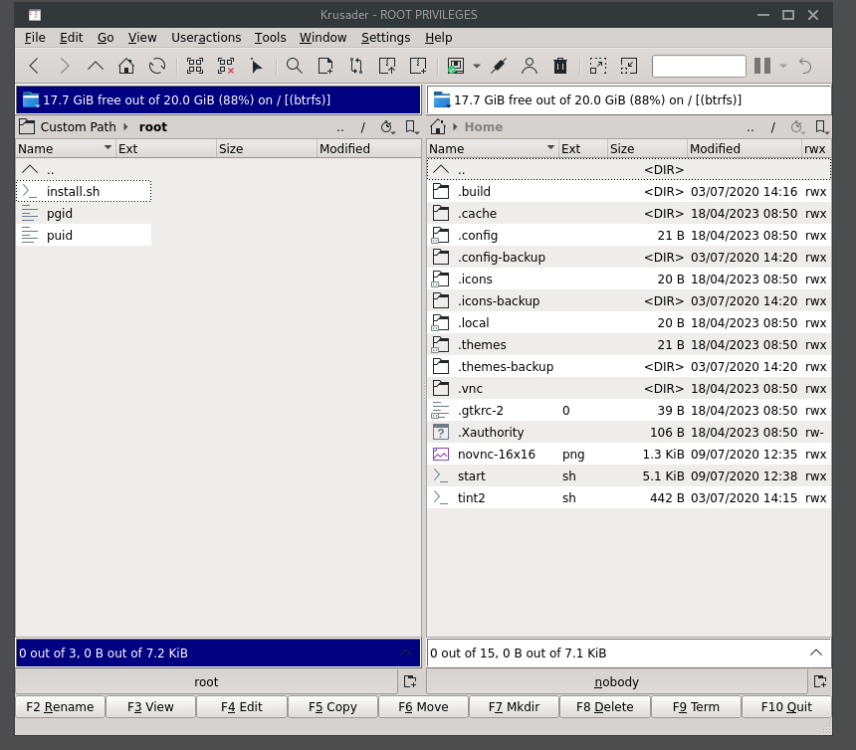This screenshot has height=750, width=856.
Task: Open the dropdown arrow next to the terminal icon
Action: (x=477, y=66)
